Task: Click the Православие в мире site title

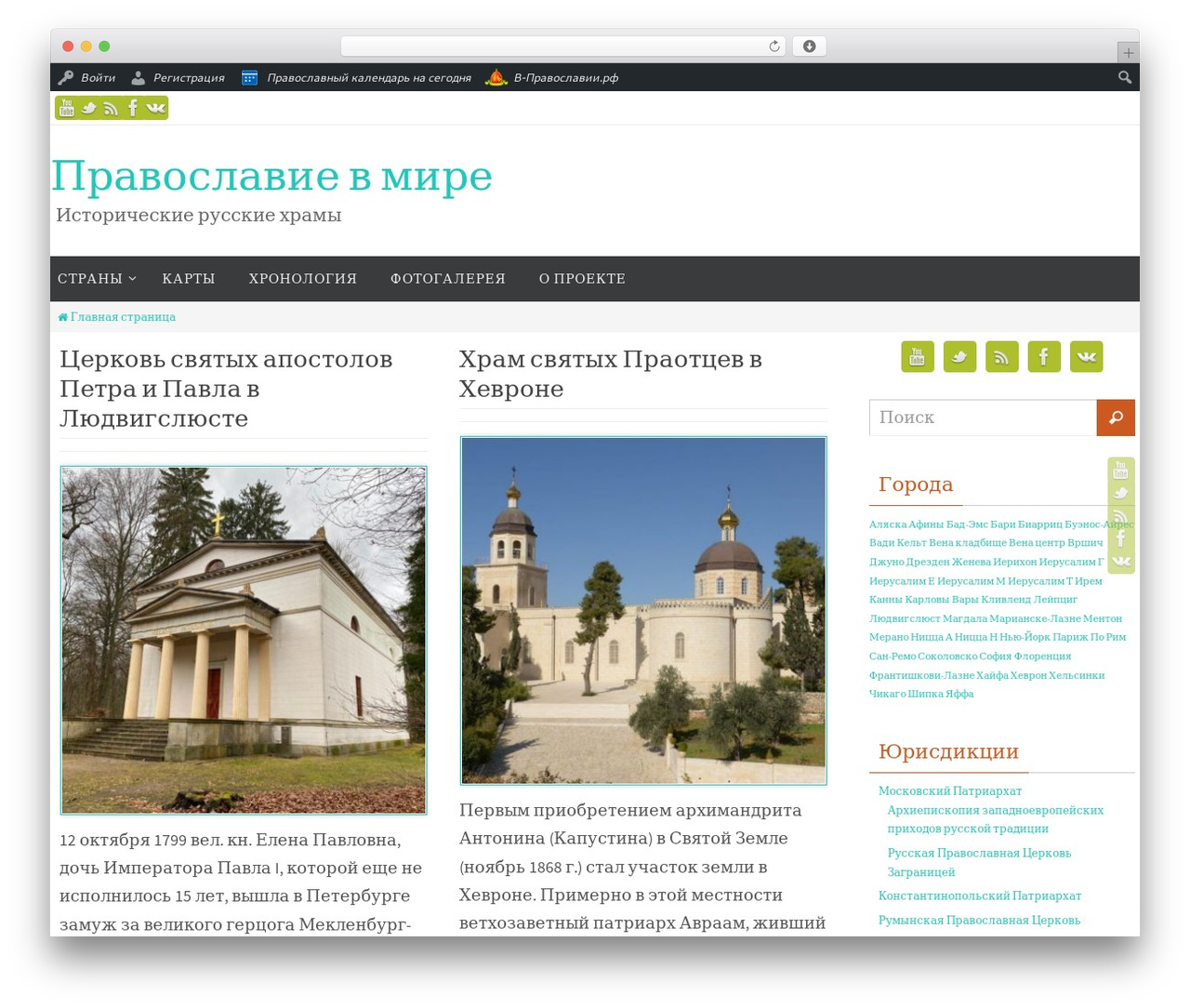Action: tap(271, 177)
